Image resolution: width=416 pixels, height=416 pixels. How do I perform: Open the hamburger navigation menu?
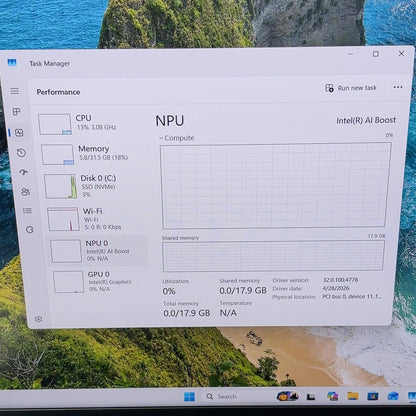14,91
